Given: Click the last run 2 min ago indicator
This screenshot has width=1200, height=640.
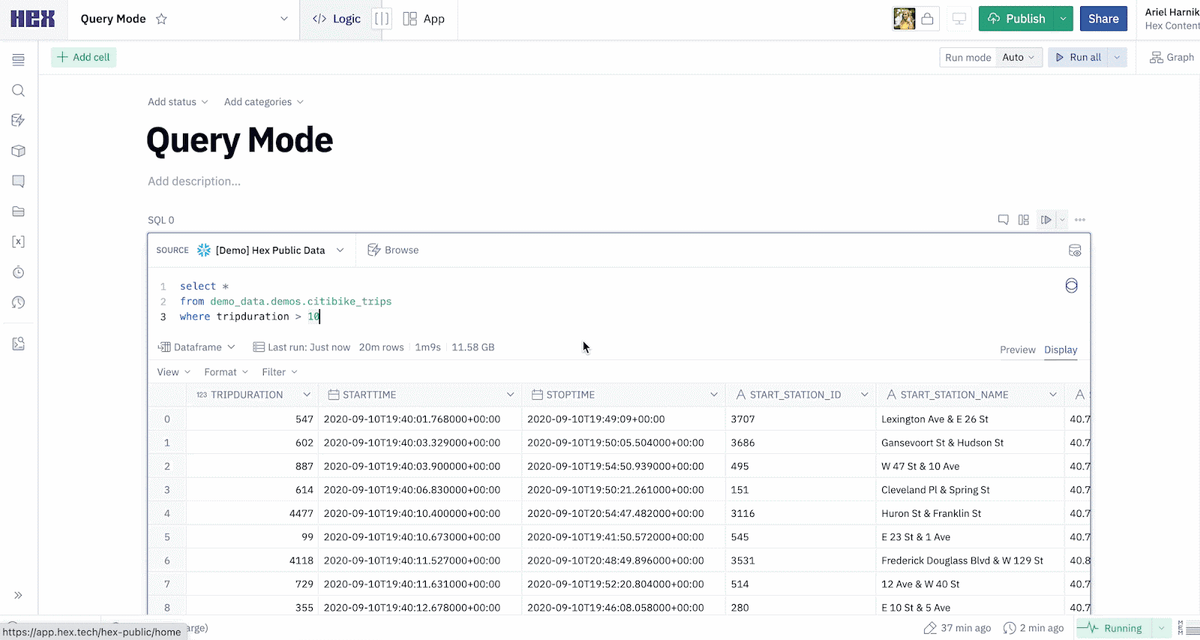Looking at the screenshot, I should tap(1033, 628).
